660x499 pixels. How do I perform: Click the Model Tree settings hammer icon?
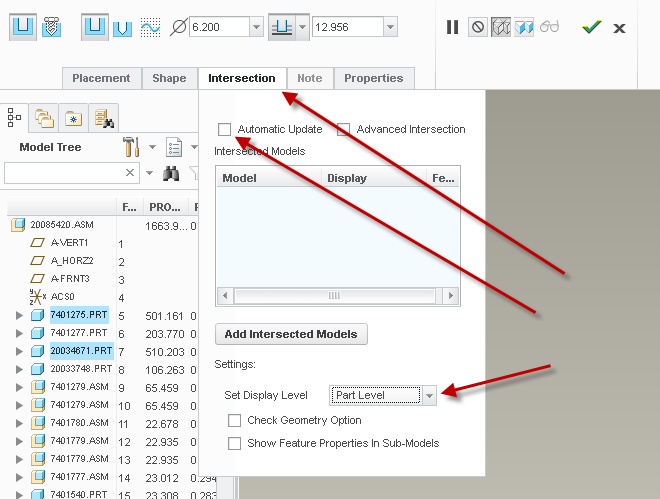coord(131,147)
